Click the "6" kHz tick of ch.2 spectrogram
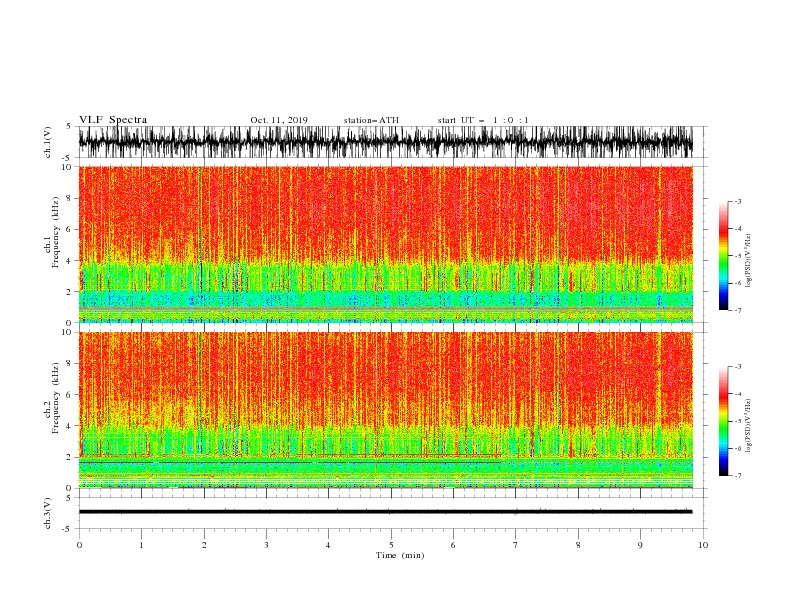This screenshot has width=792, height=612. (69, 394)
